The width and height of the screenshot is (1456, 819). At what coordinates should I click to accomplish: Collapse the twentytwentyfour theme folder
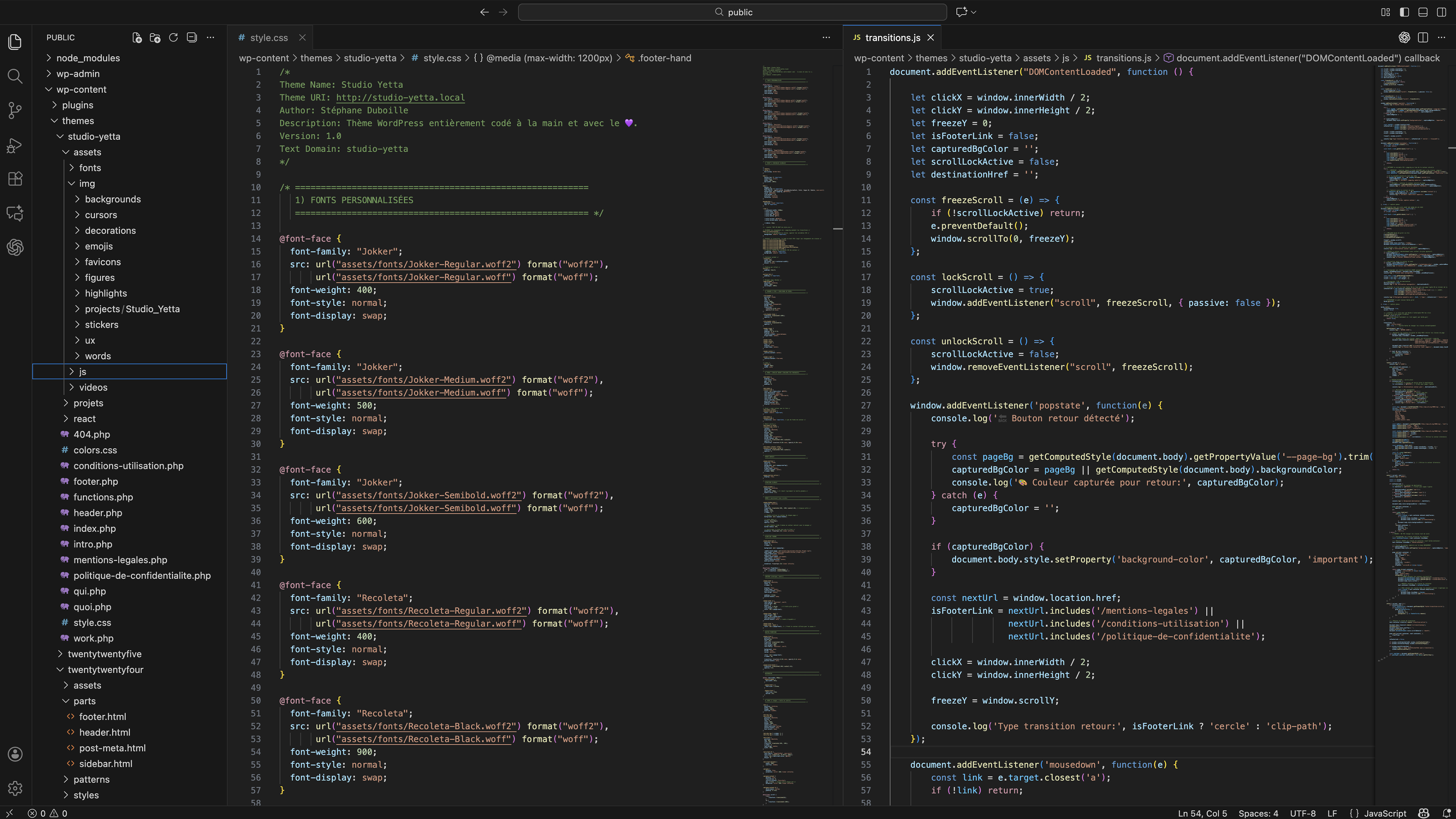[105, 669]
